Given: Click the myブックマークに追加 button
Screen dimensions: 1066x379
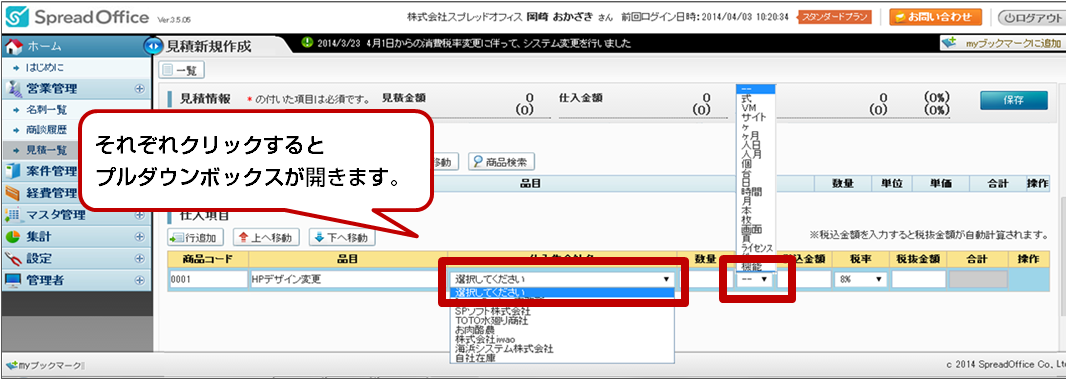Looking at the screenshot, I should click(x=1003, y=43).
